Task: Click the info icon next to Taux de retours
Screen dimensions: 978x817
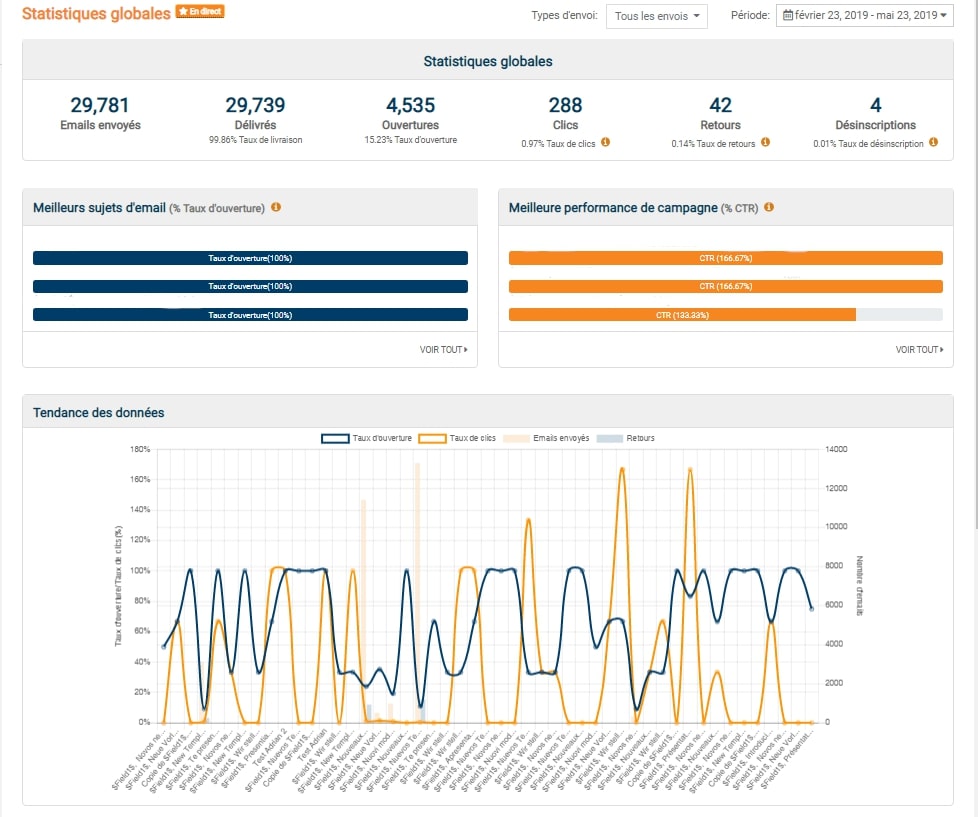Action: [x=764, y=143]
